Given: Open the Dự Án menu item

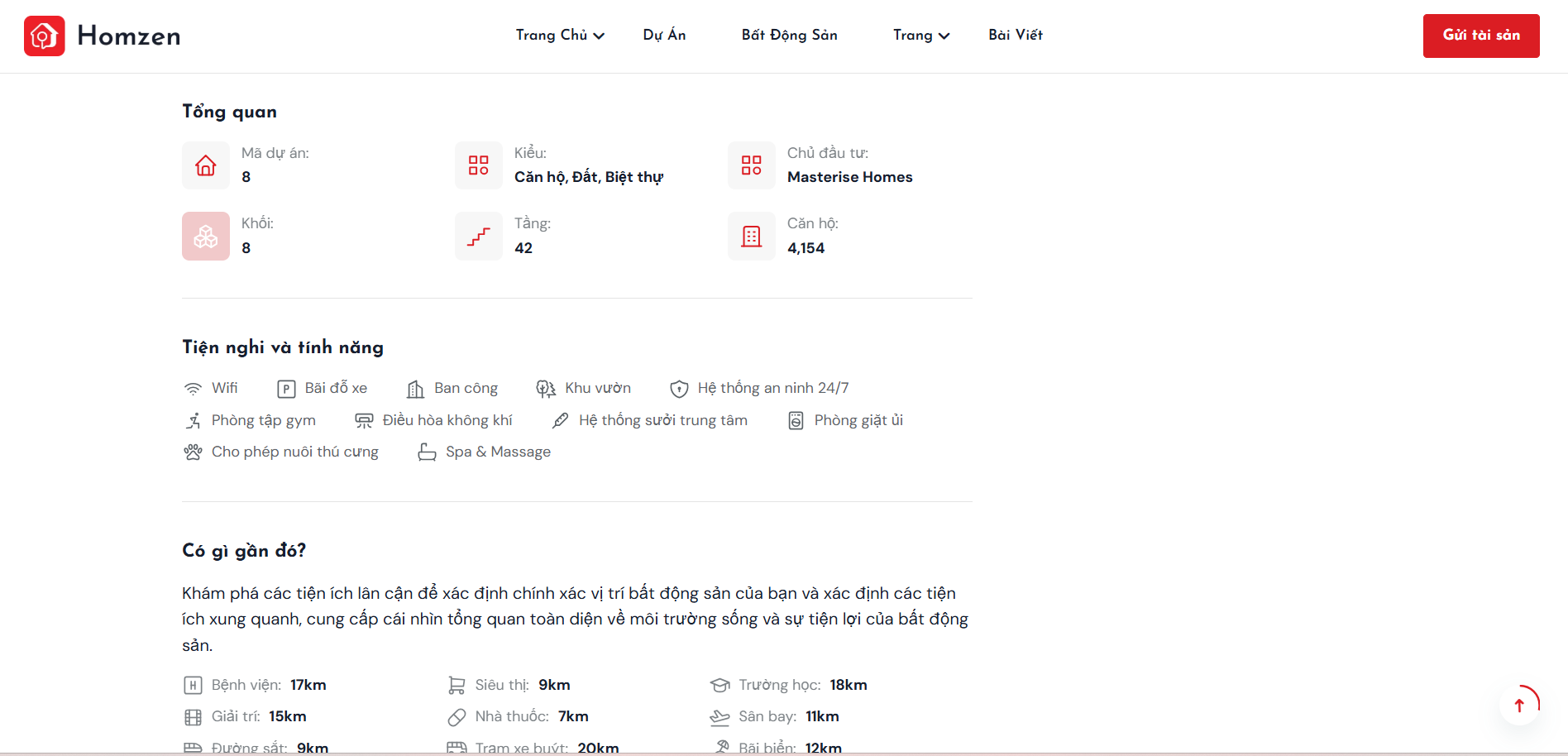Looking at the screenshot, I should point(664,35).
